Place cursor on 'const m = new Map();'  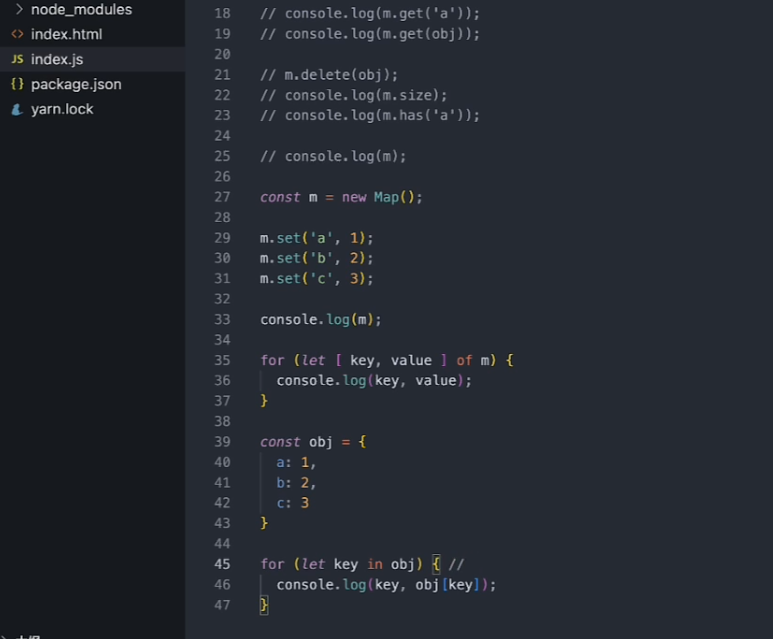click(341, 197)
